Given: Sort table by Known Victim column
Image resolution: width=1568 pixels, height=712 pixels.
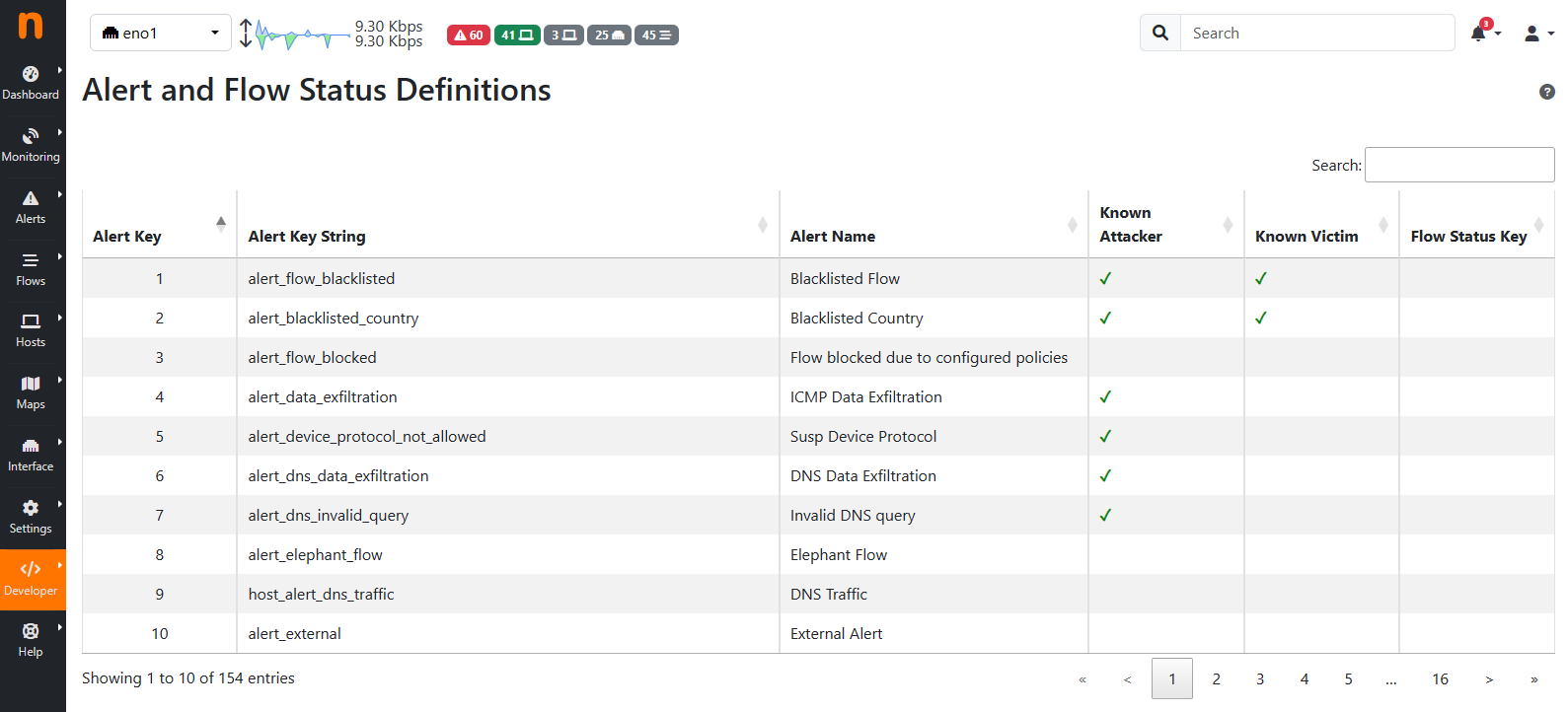Looking at the screenshot, I should pyautogui.click(x=1321, y=225).
